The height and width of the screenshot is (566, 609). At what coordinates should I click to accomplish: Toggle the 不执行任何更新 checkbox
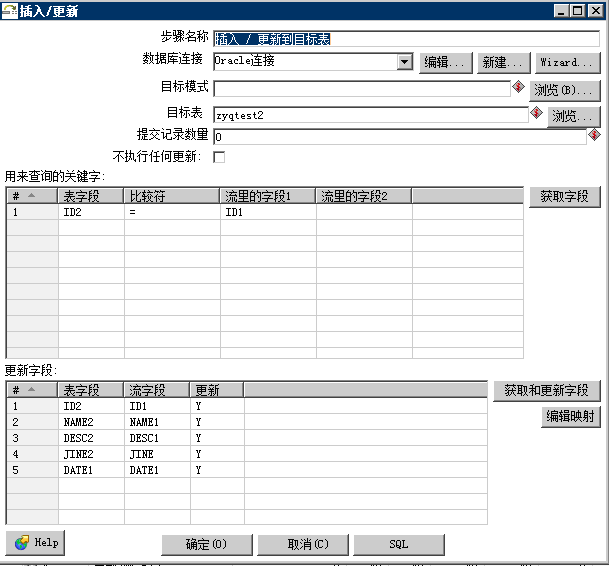point(219,157)
